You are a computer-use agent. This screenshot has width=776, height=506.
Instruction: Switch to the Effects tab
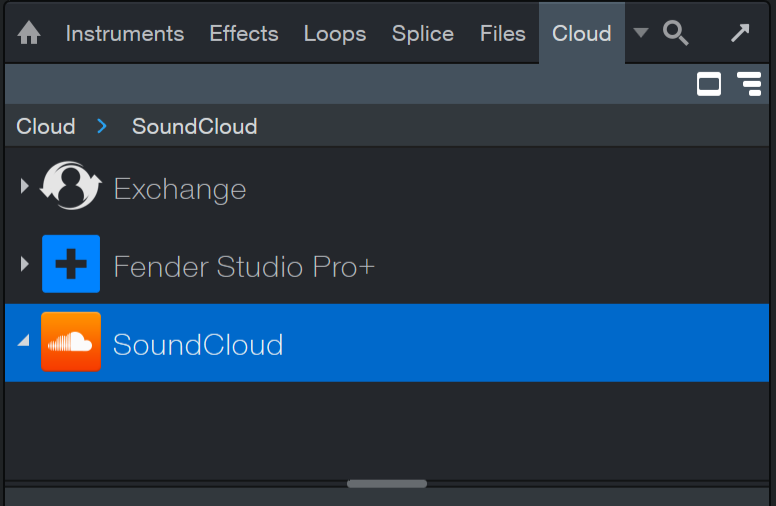[244, 34]
